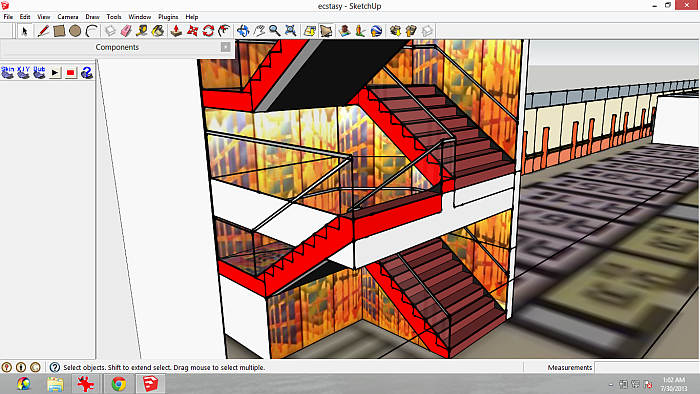Open the Plugins menu

168,17
